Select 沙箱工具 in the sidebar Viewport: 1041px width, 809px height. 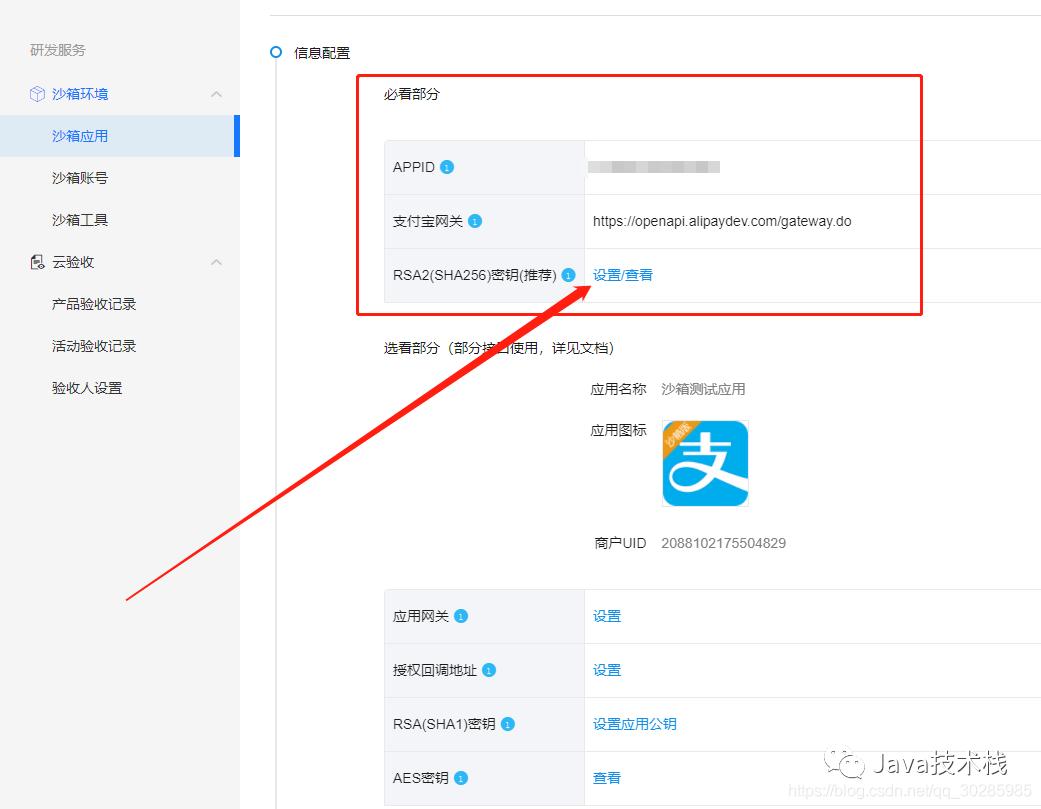tap(78, 219)
